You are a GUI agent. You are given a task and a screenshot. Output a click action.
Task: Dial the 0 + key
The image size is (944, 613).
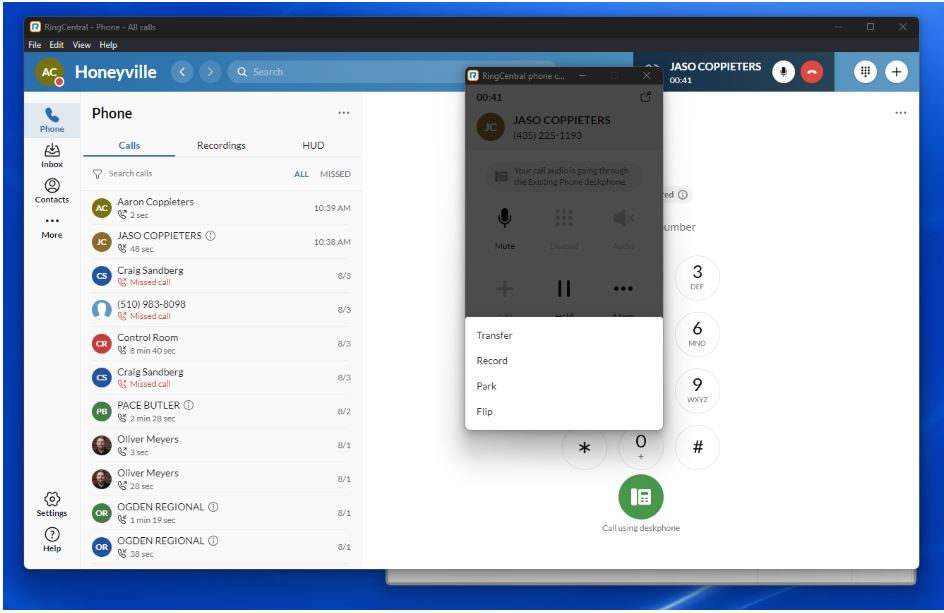[641, 447]
